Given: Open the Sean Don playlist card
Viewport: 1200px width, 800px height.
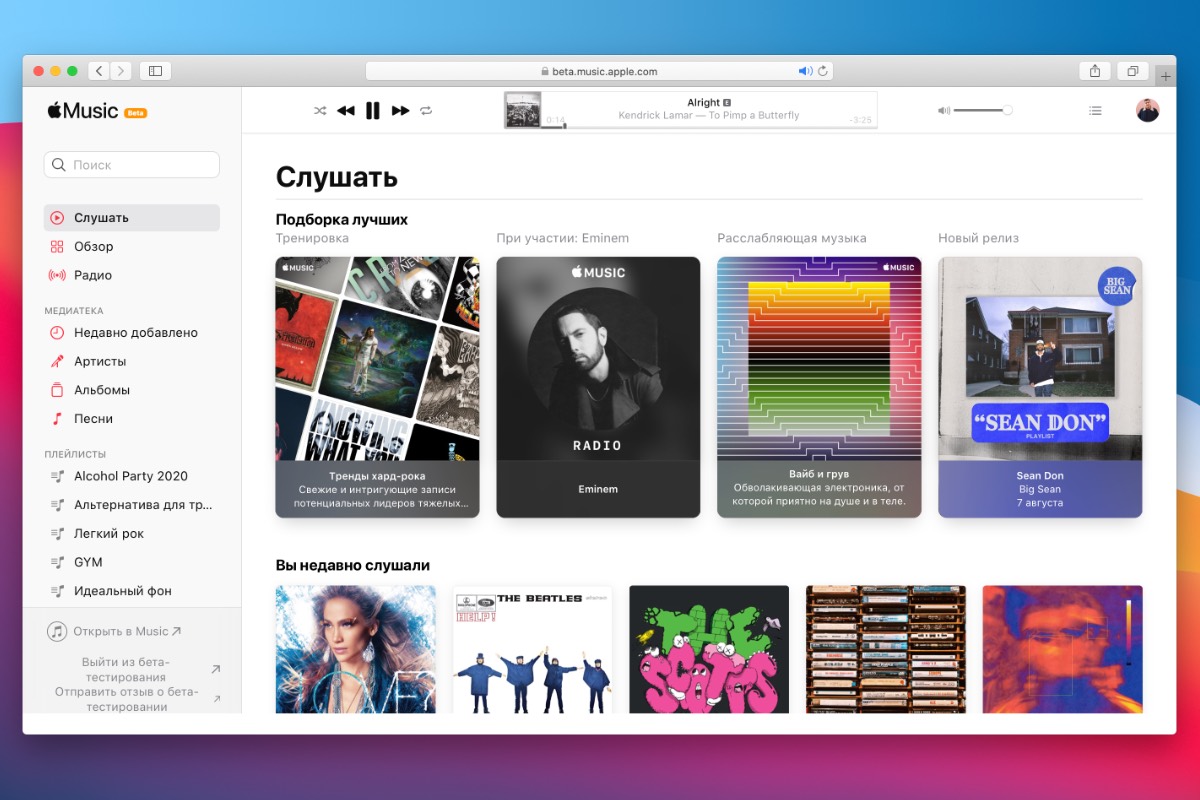Looking at the screenshot, I should click(1040, 387).
